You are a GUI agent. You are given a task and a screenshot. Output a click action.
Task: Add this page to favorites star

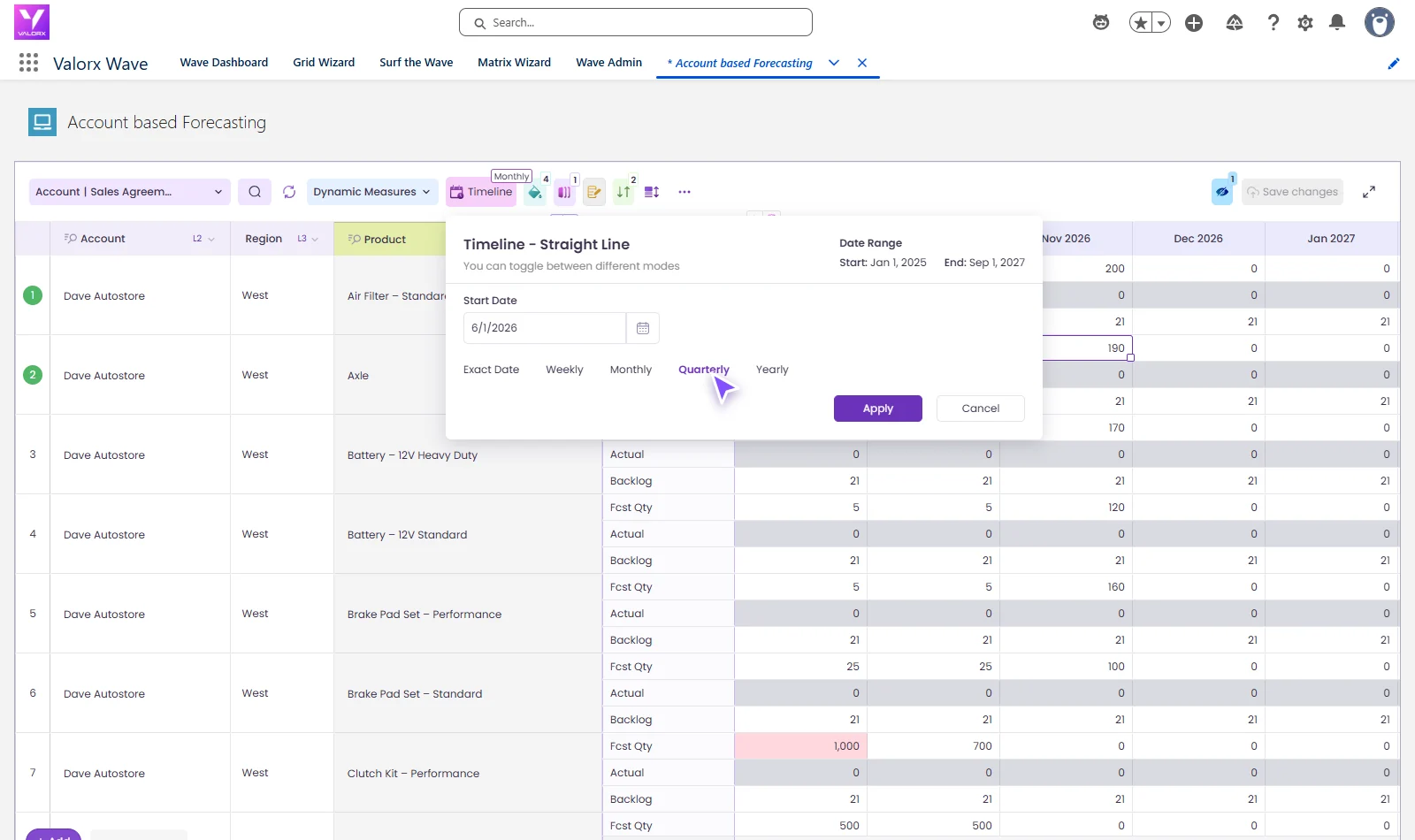1141,23
